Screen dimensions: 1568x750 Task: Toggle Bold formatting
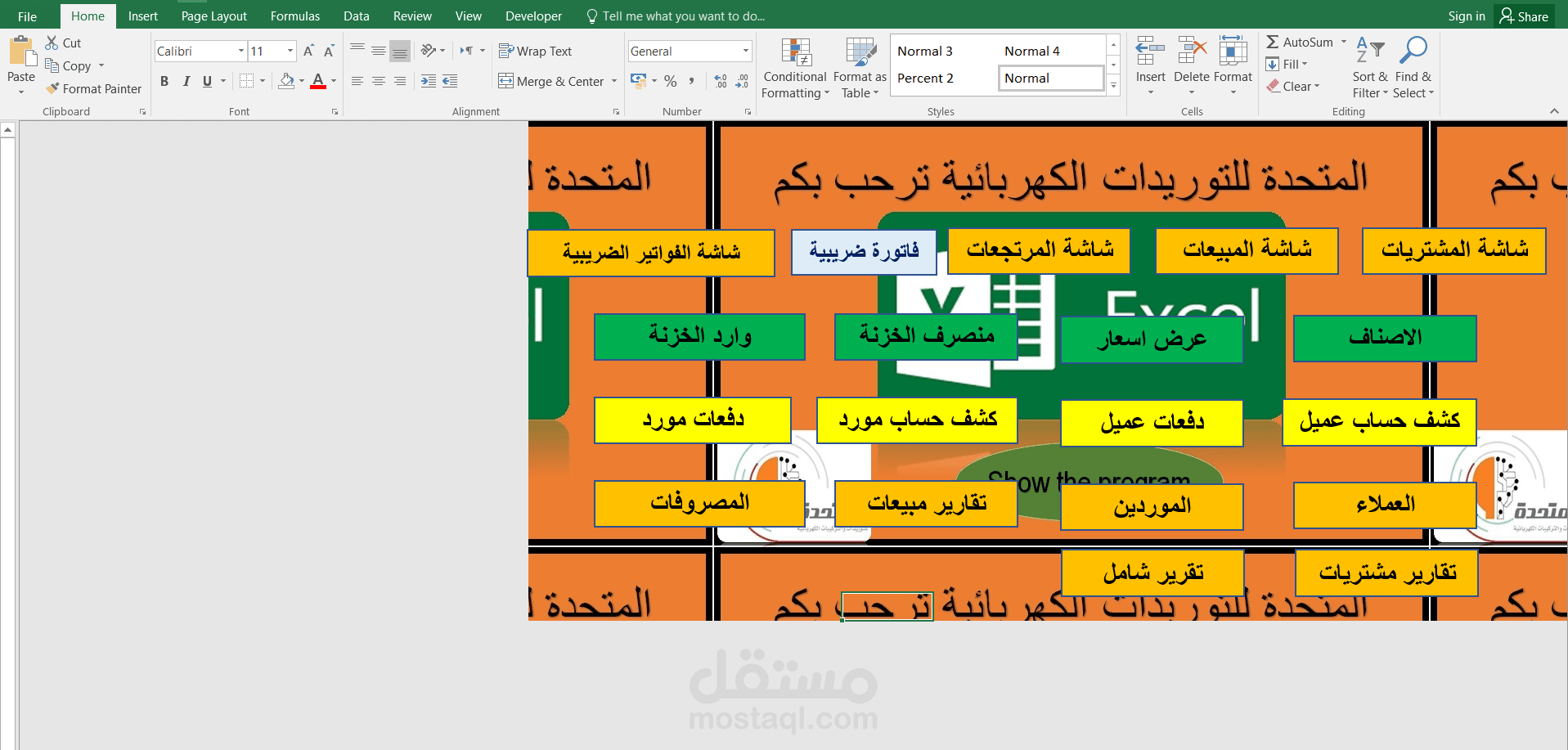(x=164, y=81)
